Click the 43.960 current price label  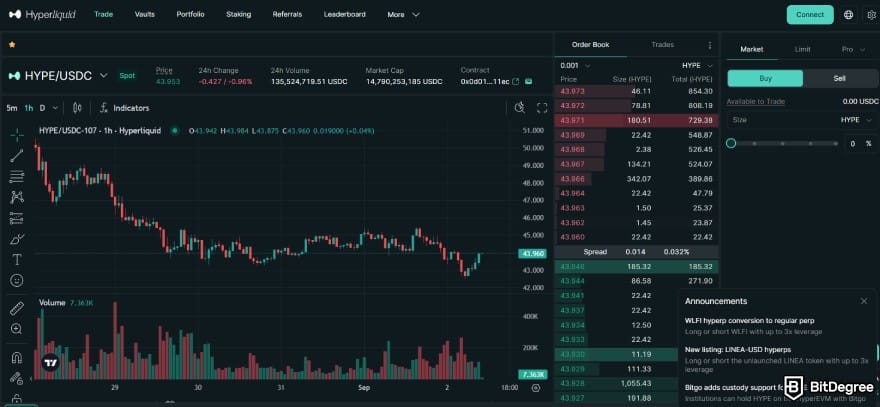[533, 254]
